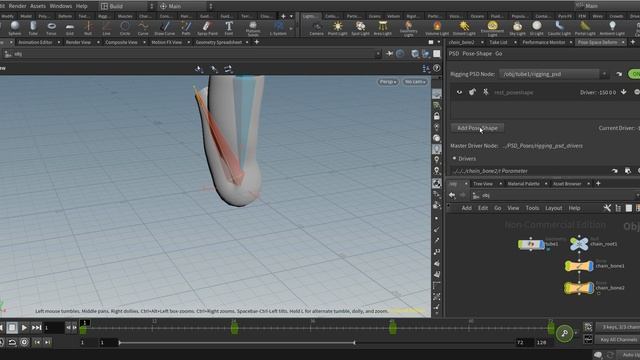Open the Main radial menu dropdown
The height and width of the screenshot is (360, 640).
click(211, 6)
